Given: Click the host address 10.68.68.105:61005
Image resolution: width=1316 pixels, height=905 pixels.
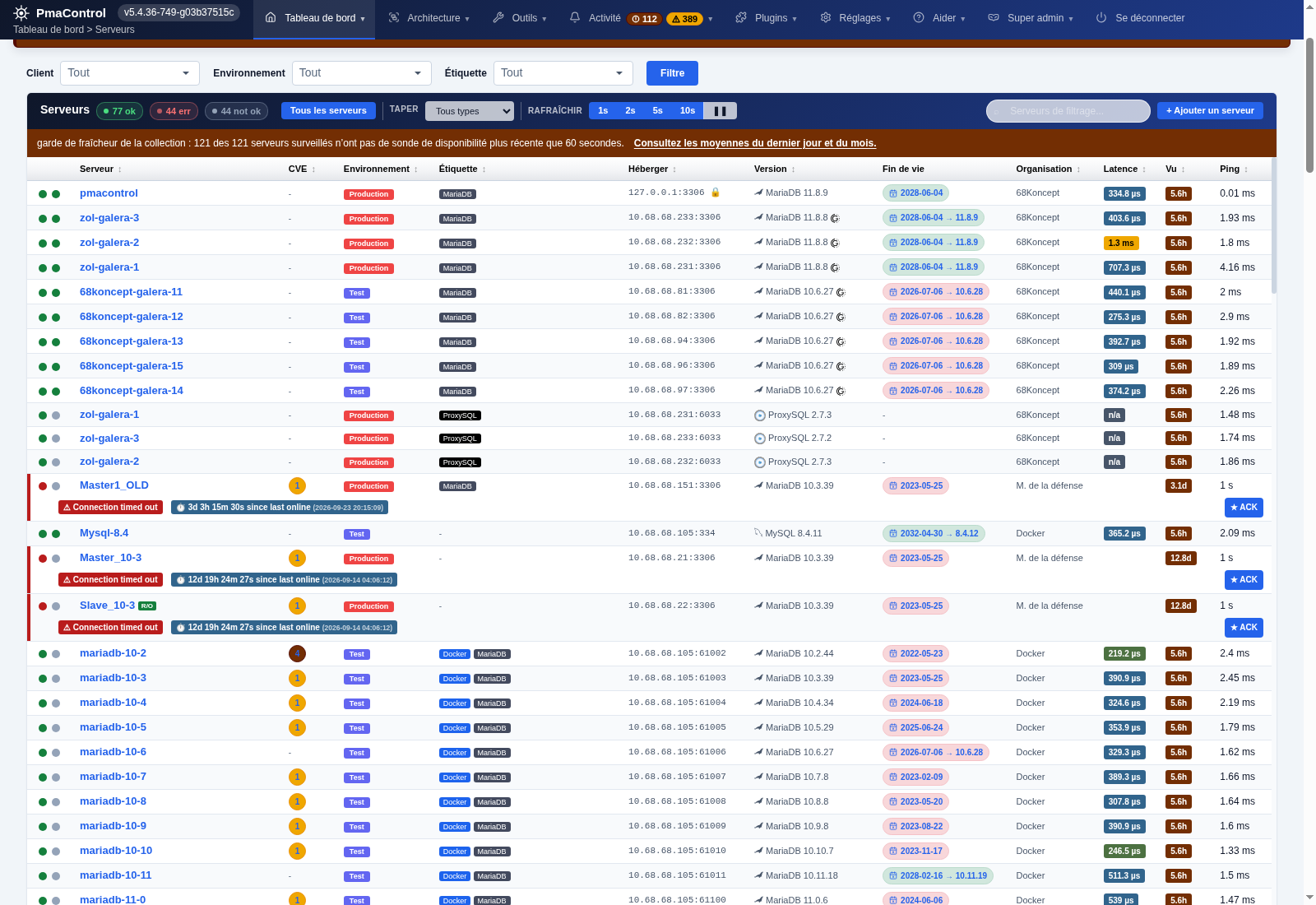Looking at the screenshot, I should 677,727.
